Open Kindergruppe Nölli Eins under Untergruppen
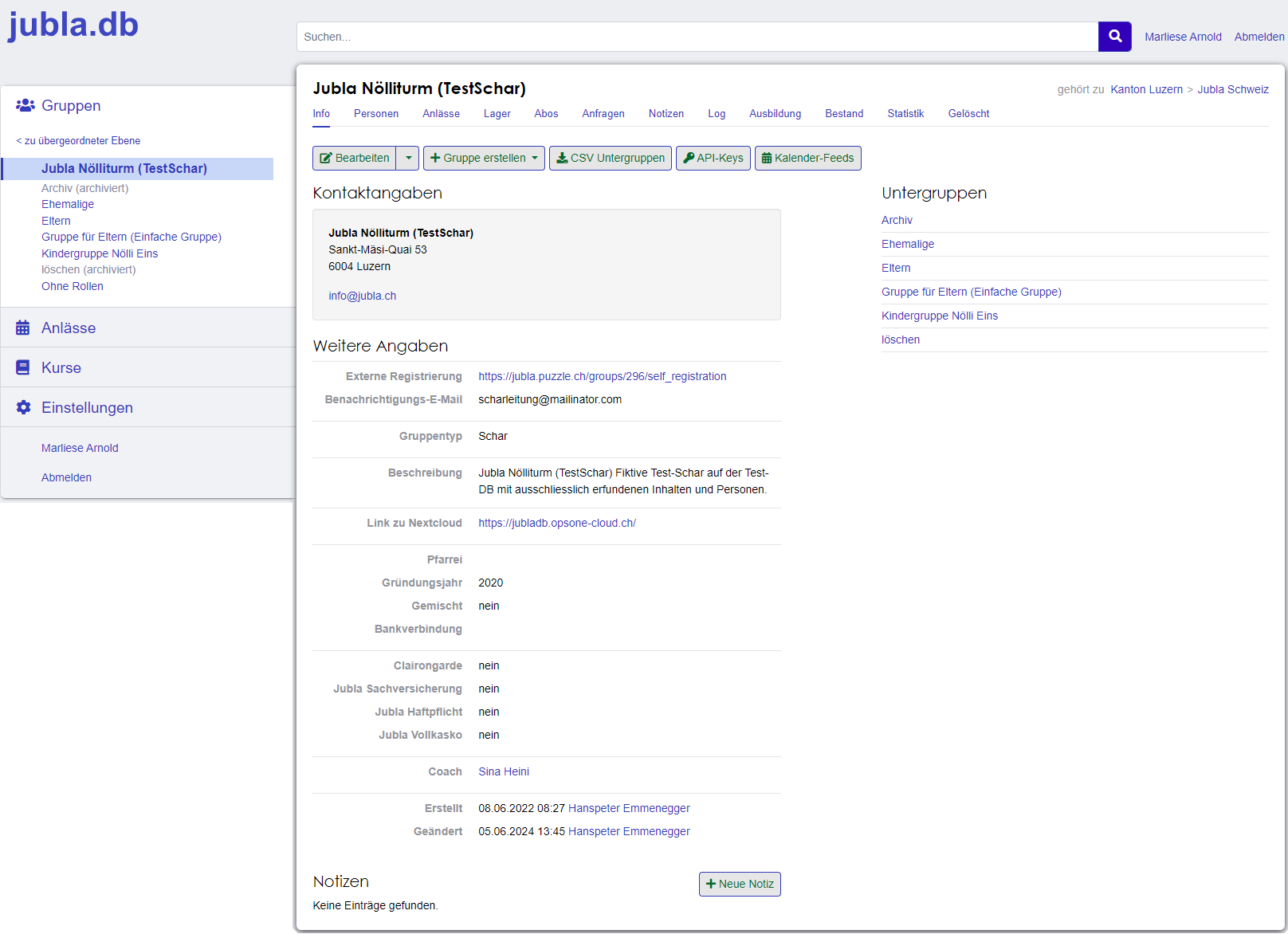Viewport: 1288px width, 934px height. [x=940, y=316]
